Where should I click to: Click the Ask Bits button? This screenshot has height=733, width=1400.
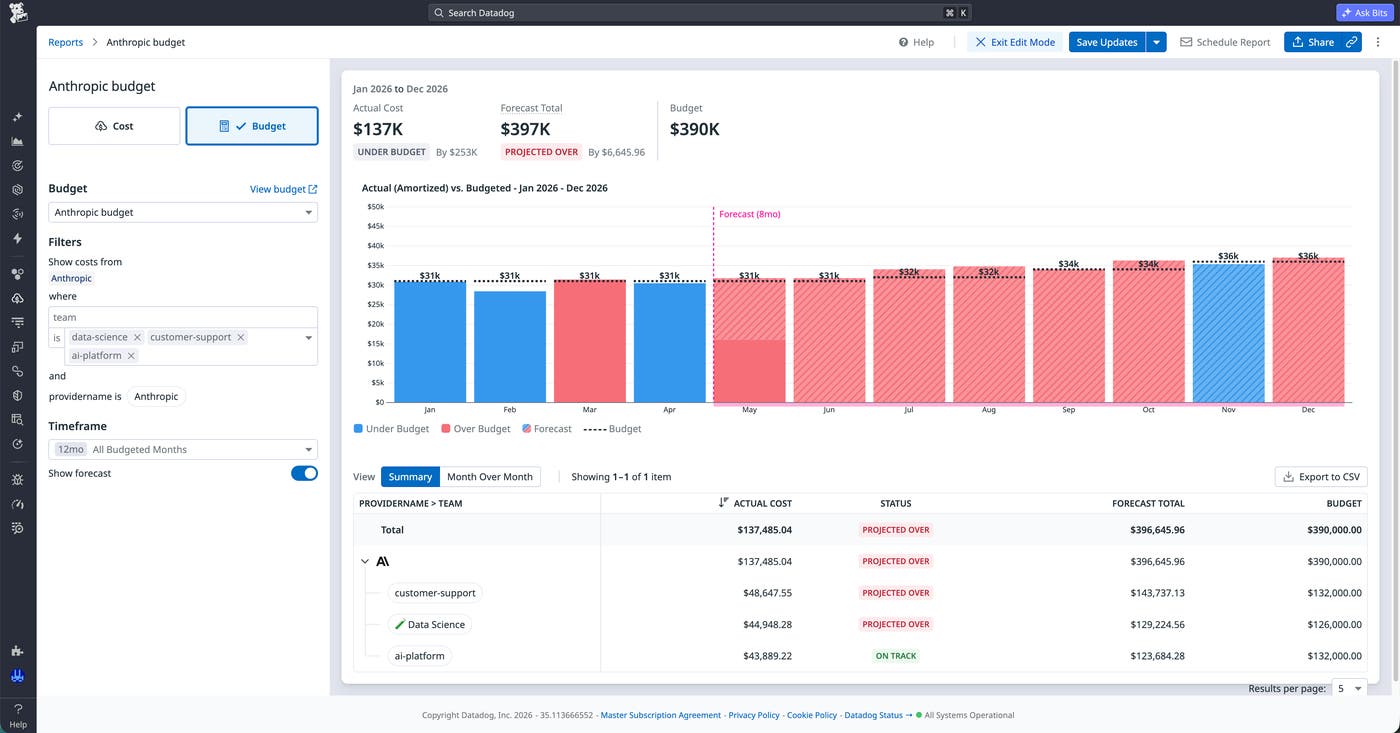(x=1363, y=13)
